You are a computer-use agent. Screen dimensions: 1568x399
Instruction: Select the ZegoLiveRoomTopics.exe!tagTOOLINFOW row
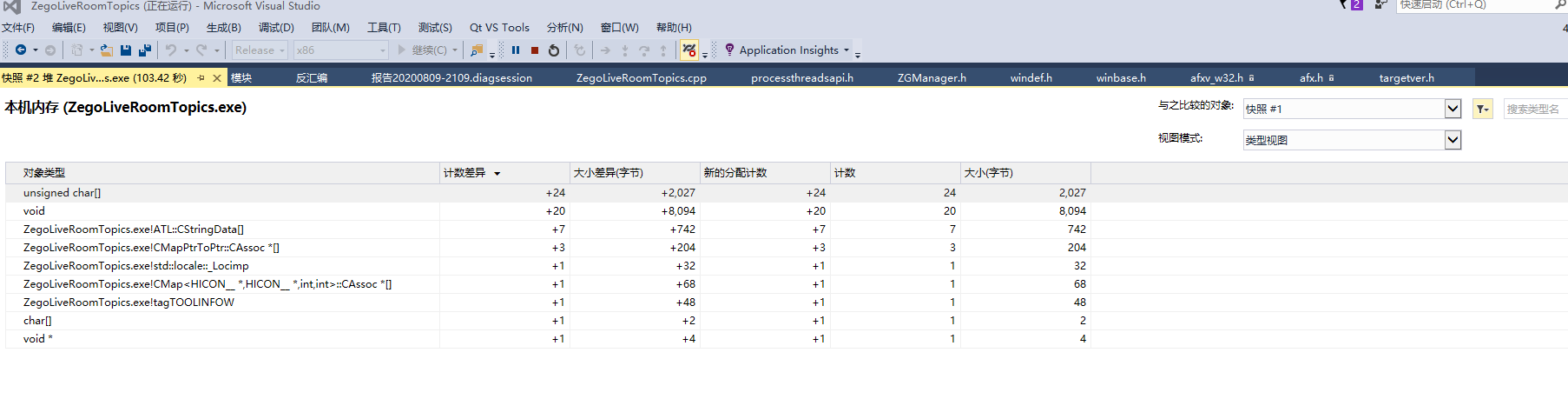[x=548, y=303]
